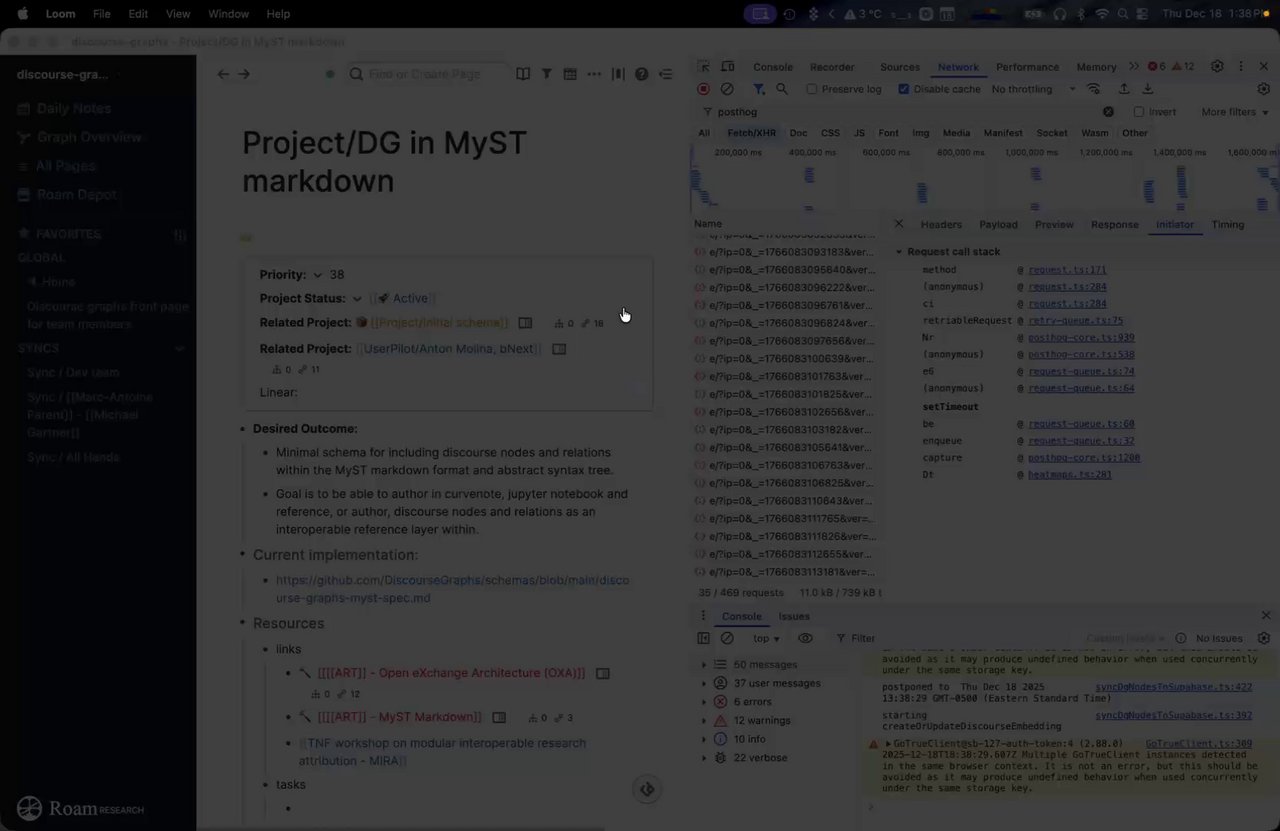Open posthog-core.ts:1200 source link
This screenshot has width=1280, height=831.
pyautogui.click(x=1084, y=458)
